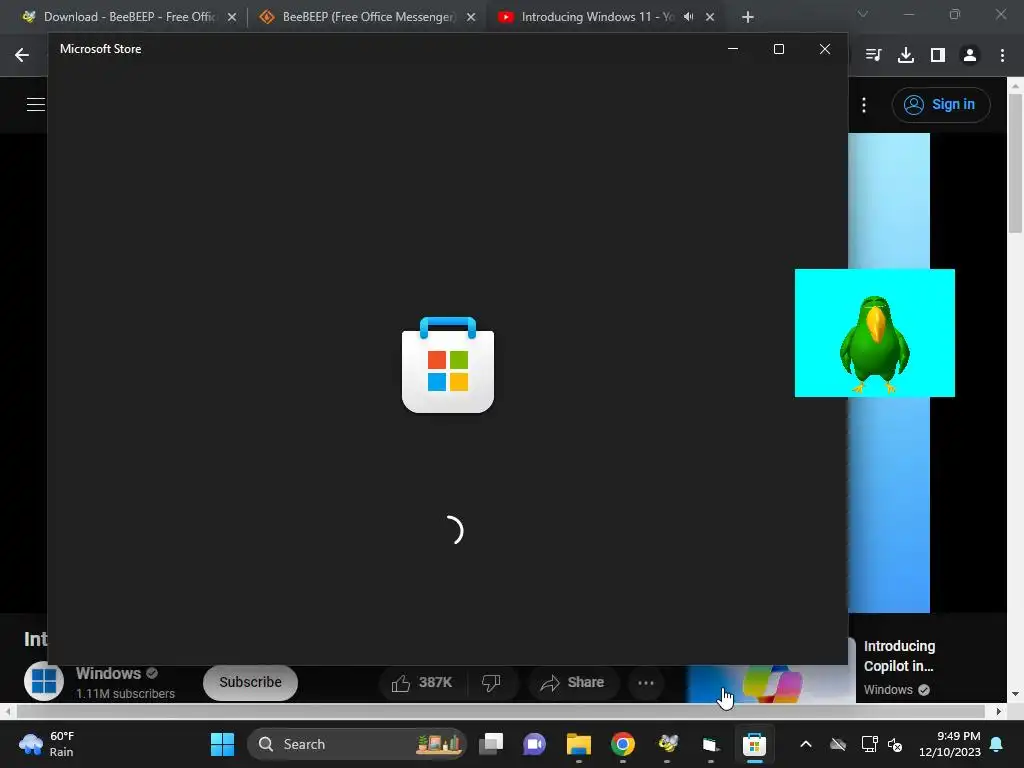
Task: Subscribe to the Windows channel
Action: click(250, 682)
